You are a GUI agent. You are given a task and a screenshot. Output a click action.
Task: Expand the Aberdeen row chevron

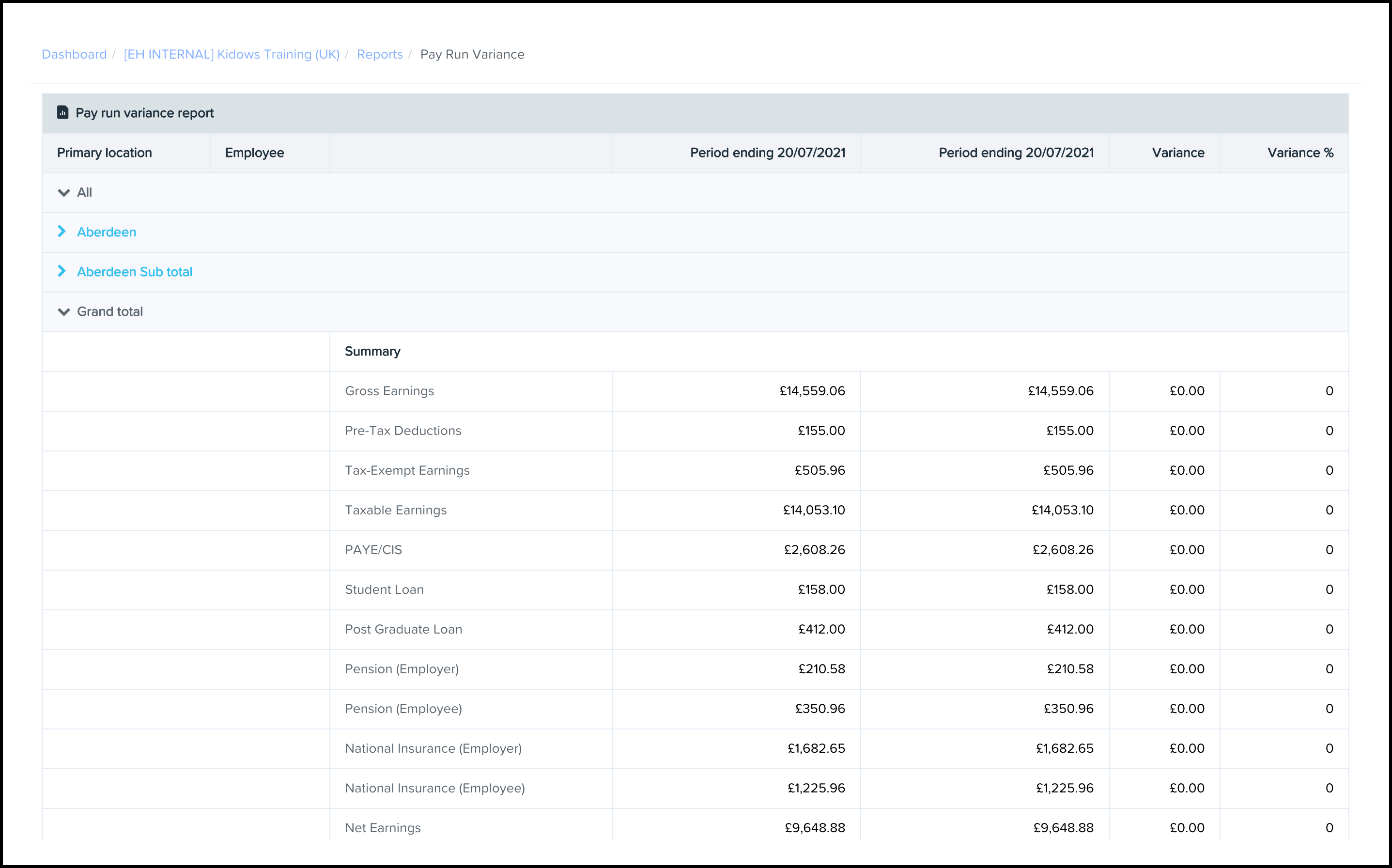(x=62, y=232)
